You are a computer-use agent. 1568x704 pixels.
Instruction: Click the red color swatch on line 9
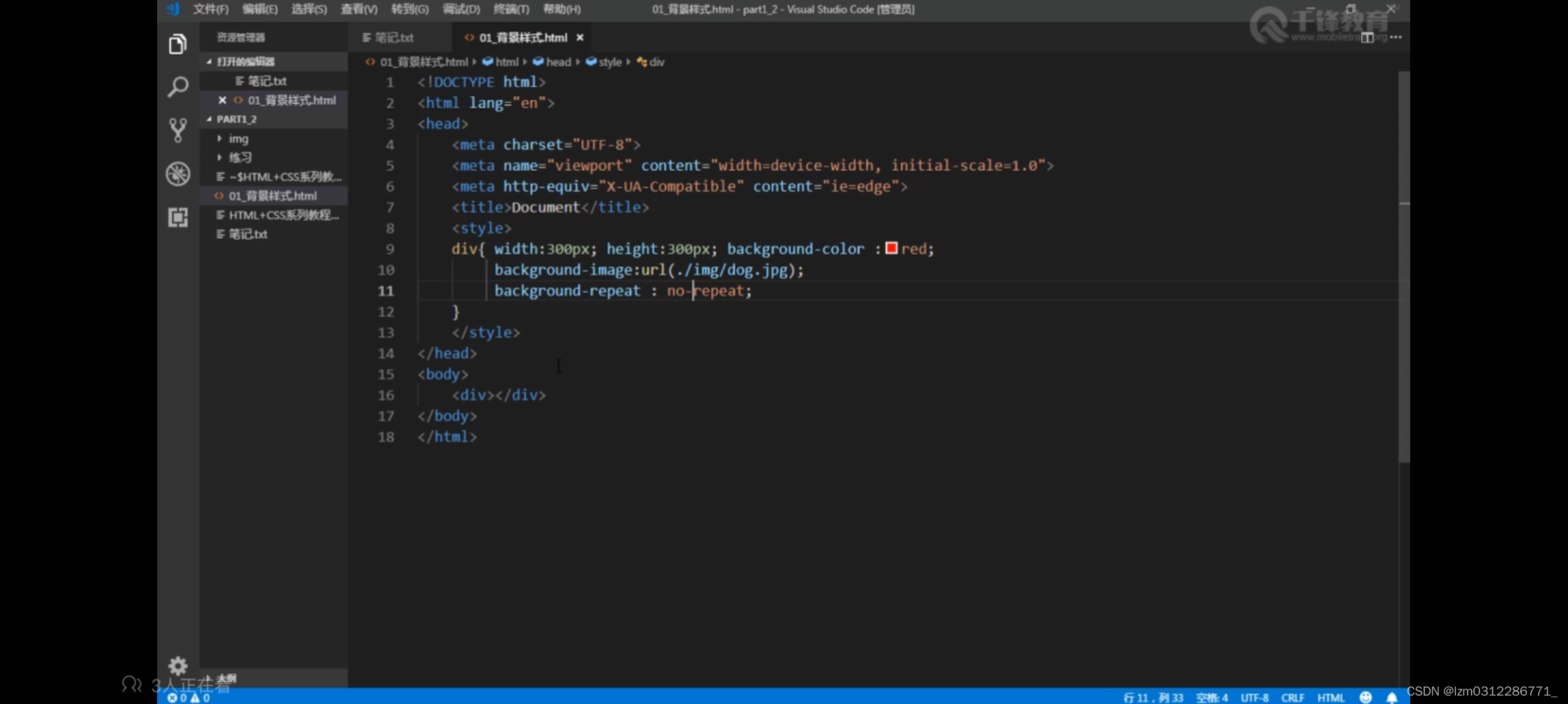891,248
